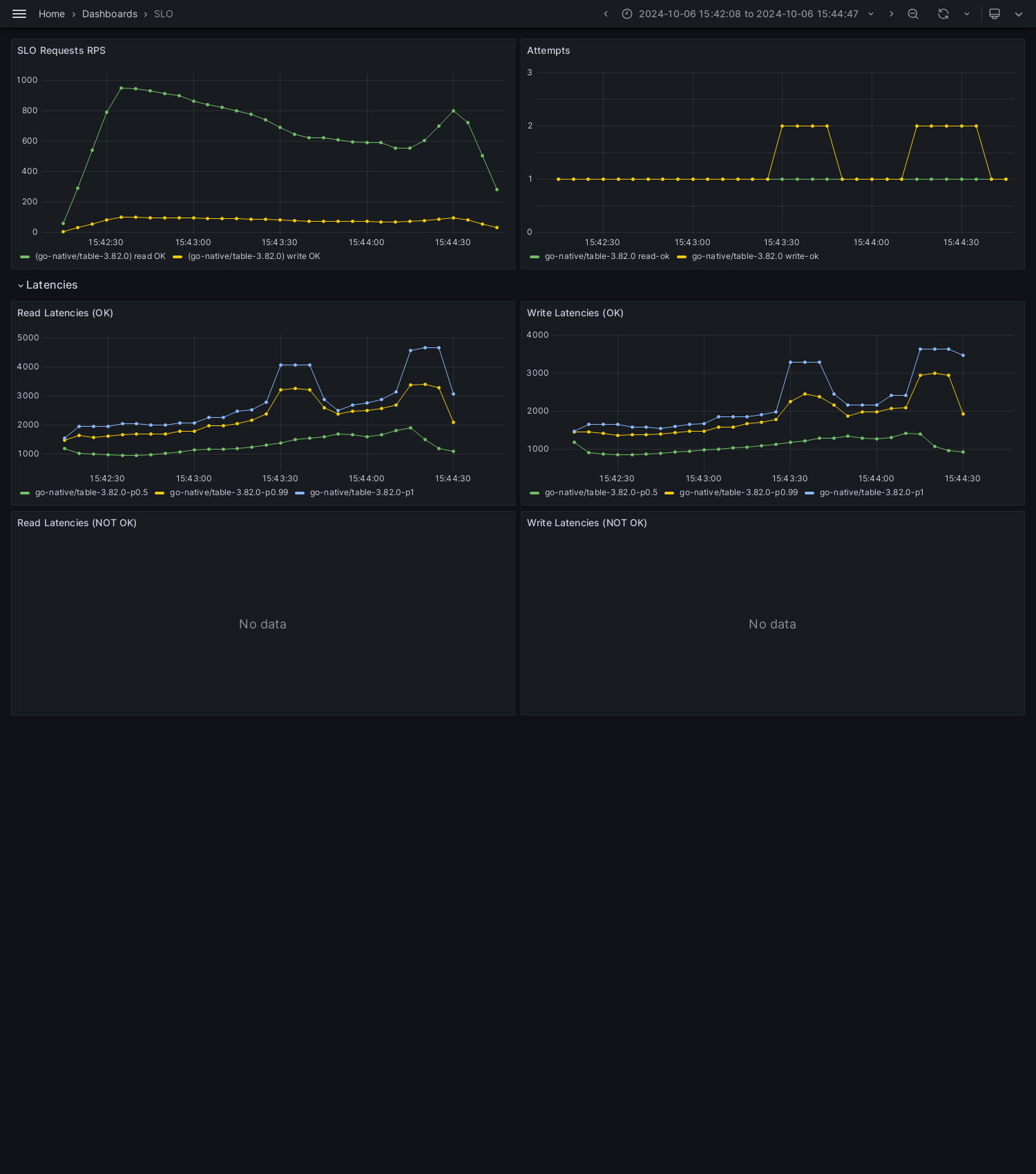Open refresh interval dropdown
The height and width of the screenshot is (1174, 1036).
967,14
